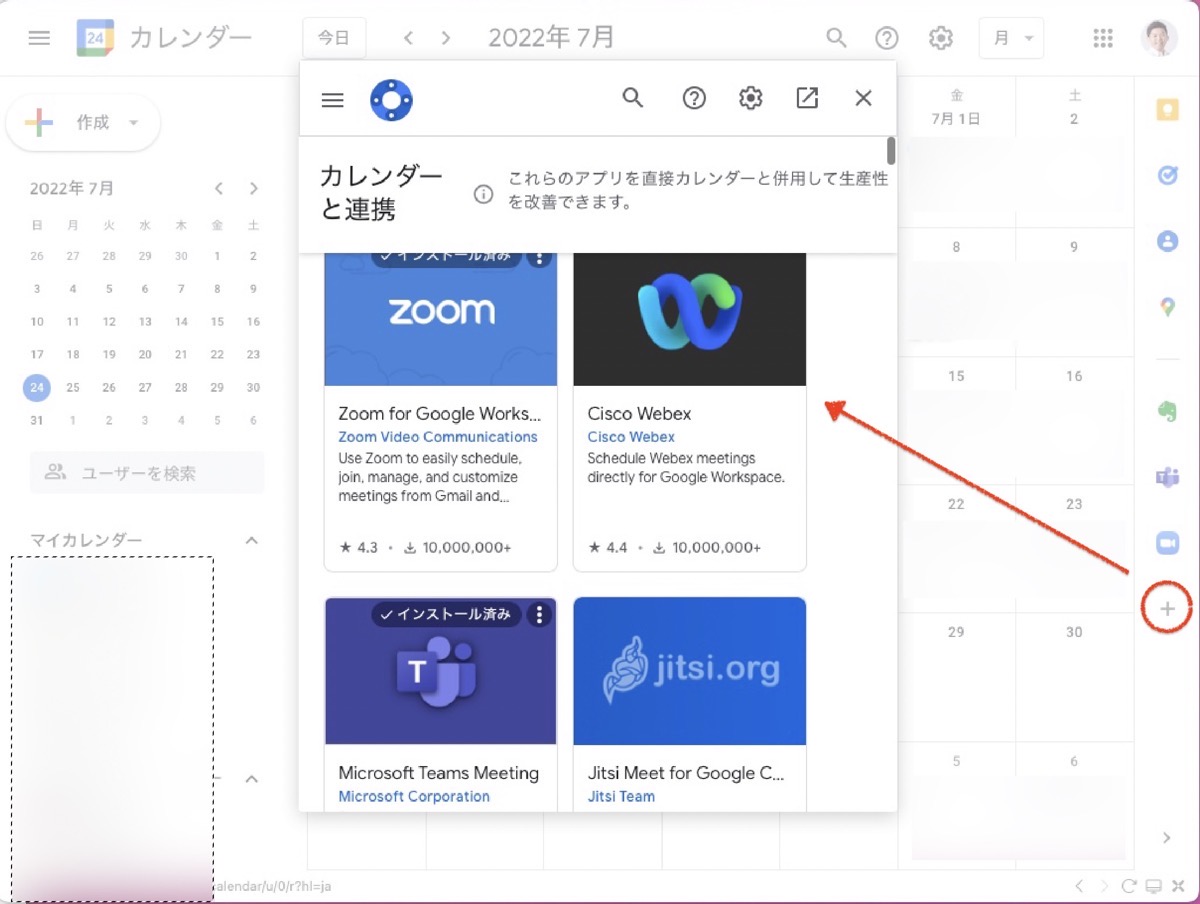Open Google Tasks in side panel
Screen dimensions: 1200x904
click(x=1167, y=175)
